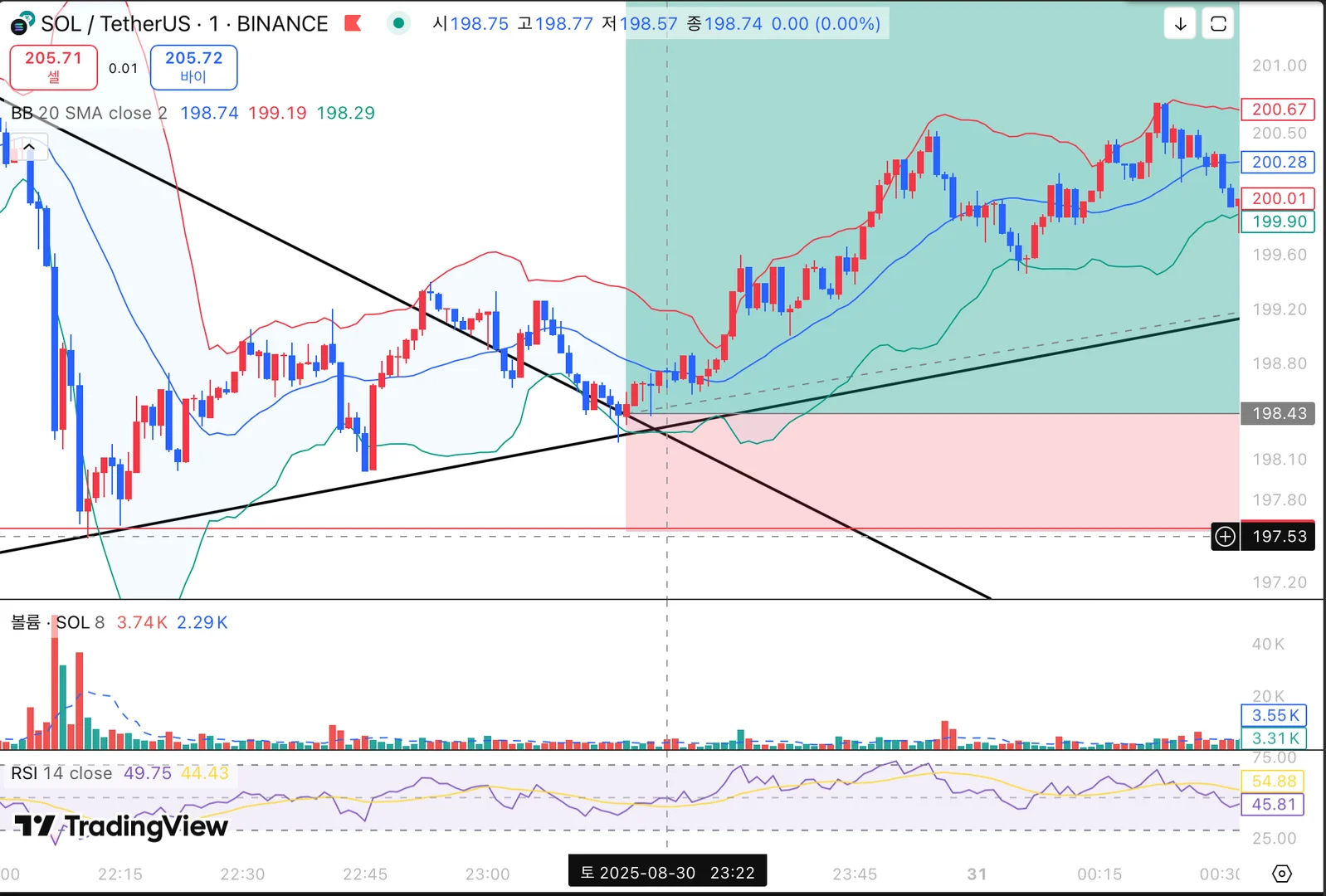The height and width of the screenshot is (896, 1326).
Task: Select the pink stop-loss zone of the position
Action: [933, 471]
